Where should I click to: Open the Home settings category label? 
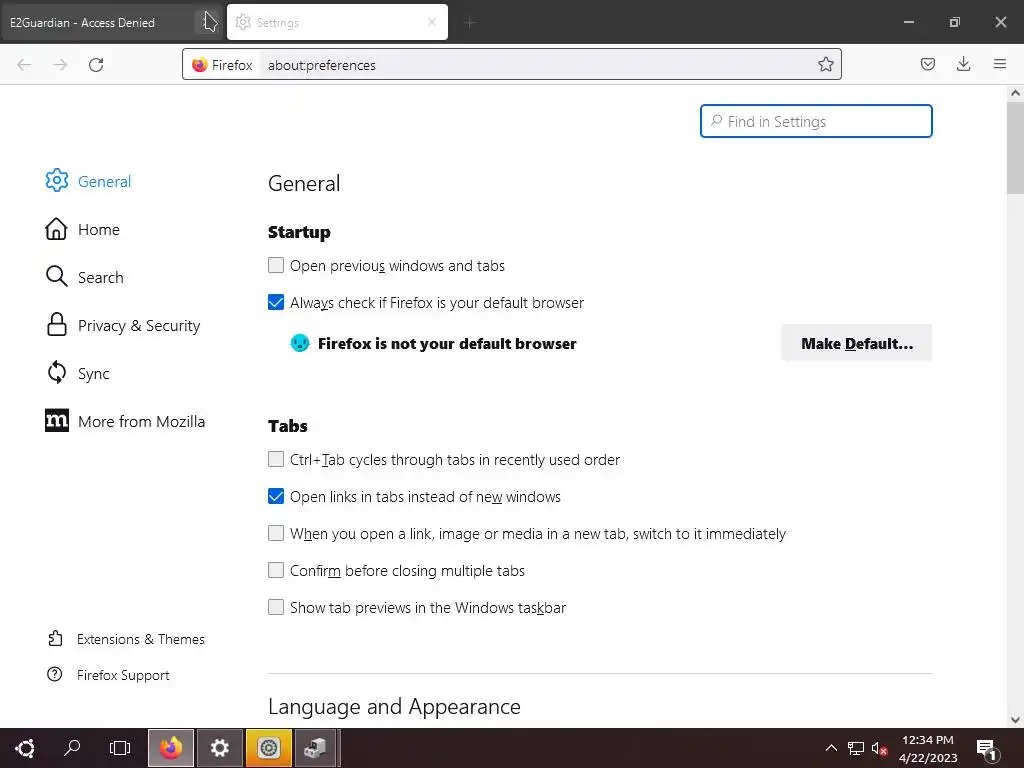pyautogui.click(x=99, y=229)
